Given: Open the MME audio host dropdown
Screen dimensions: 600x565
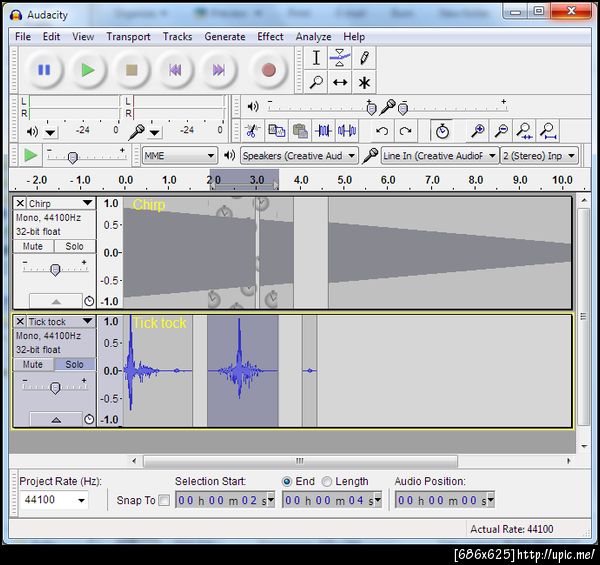Looking at the screenshot, I should 179,156.
